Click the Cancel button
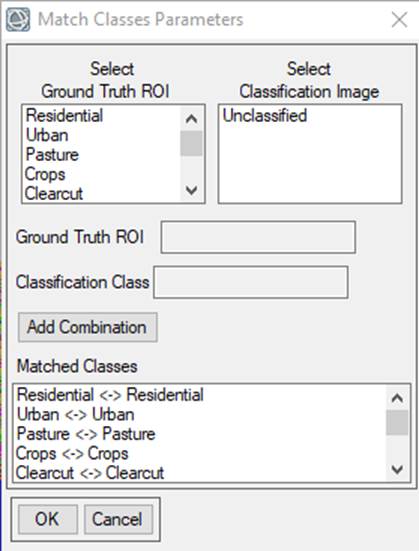The image size is (419, 551). 118,519
